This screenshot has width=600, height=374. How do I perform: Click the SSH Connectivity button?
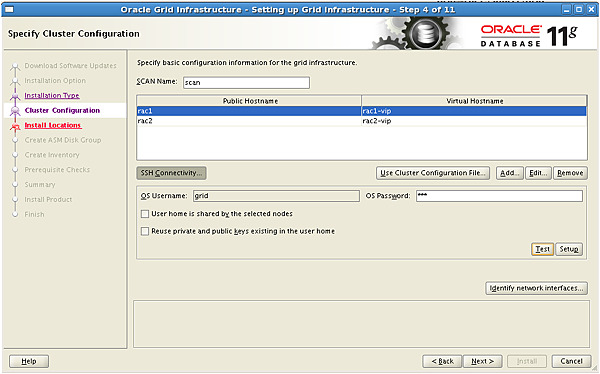coord(171,173)
